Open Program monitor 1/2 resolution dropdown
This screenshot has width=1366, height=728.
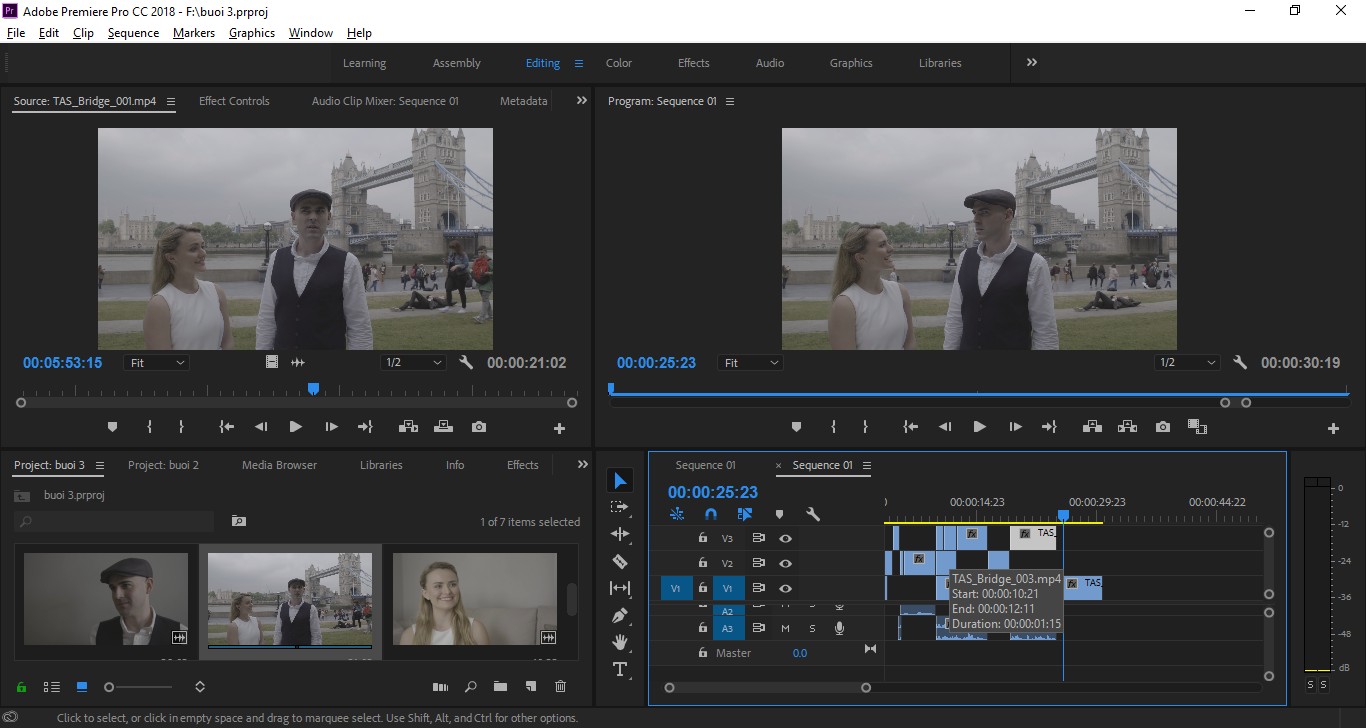(x=1188, y=363)
